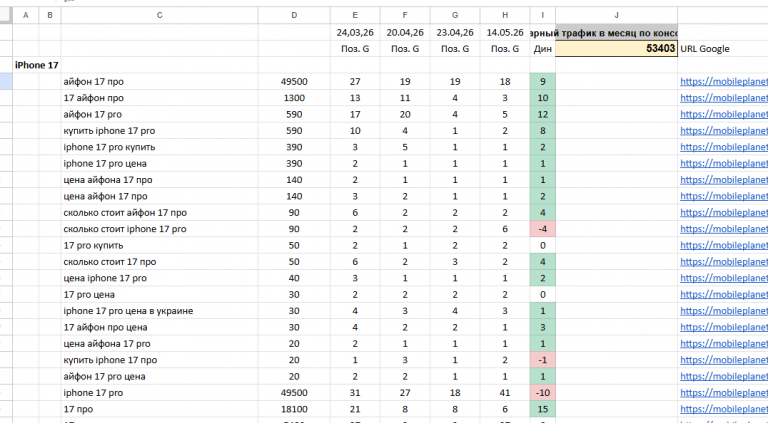
Task: Click the green dynamics cell 15
Action: [543, 409]
